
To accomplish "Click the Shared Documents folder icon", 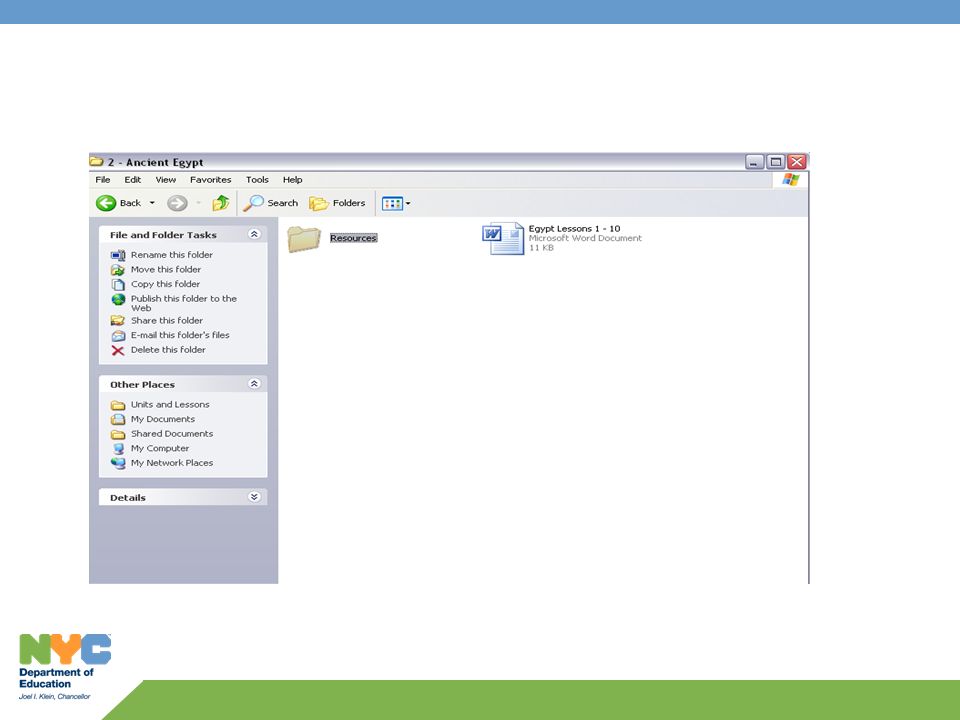I will pos(118,435).
